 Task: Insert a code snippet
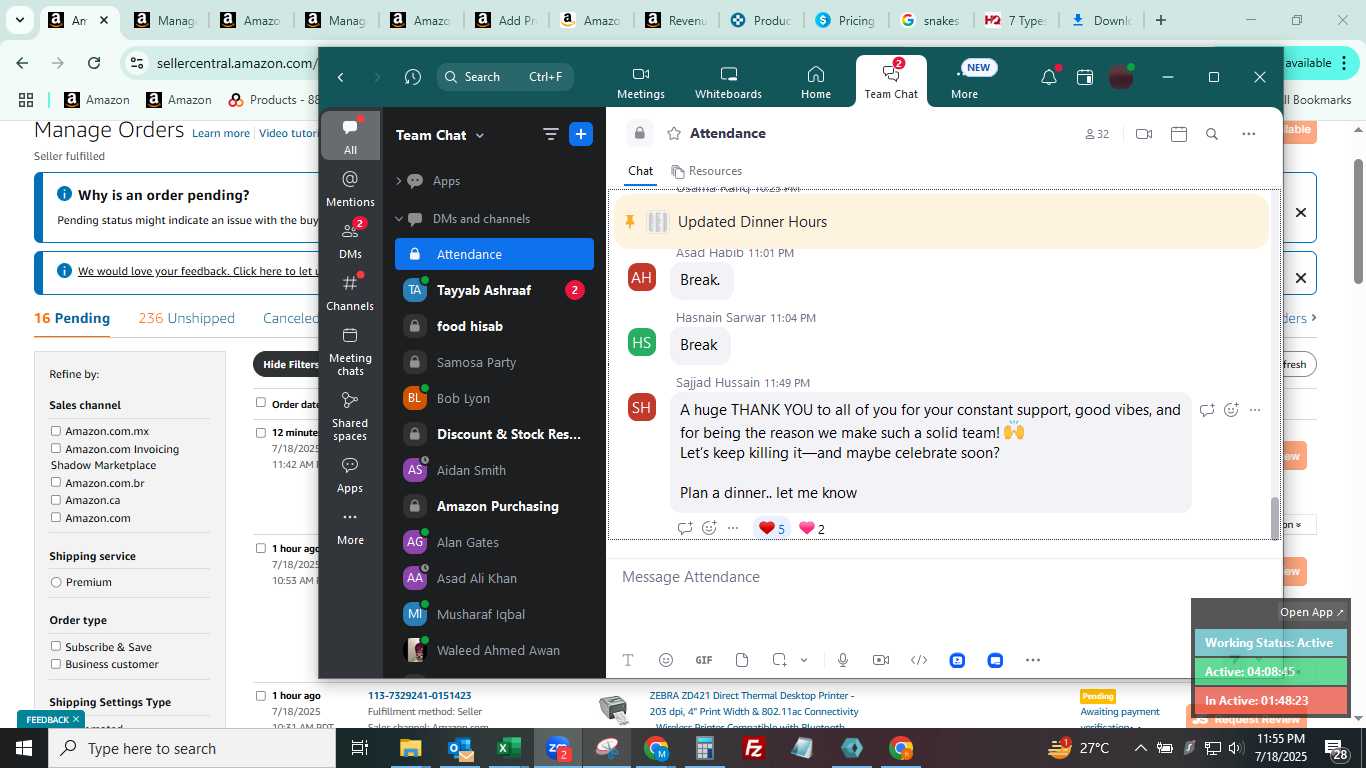click(x=919, y=660)
